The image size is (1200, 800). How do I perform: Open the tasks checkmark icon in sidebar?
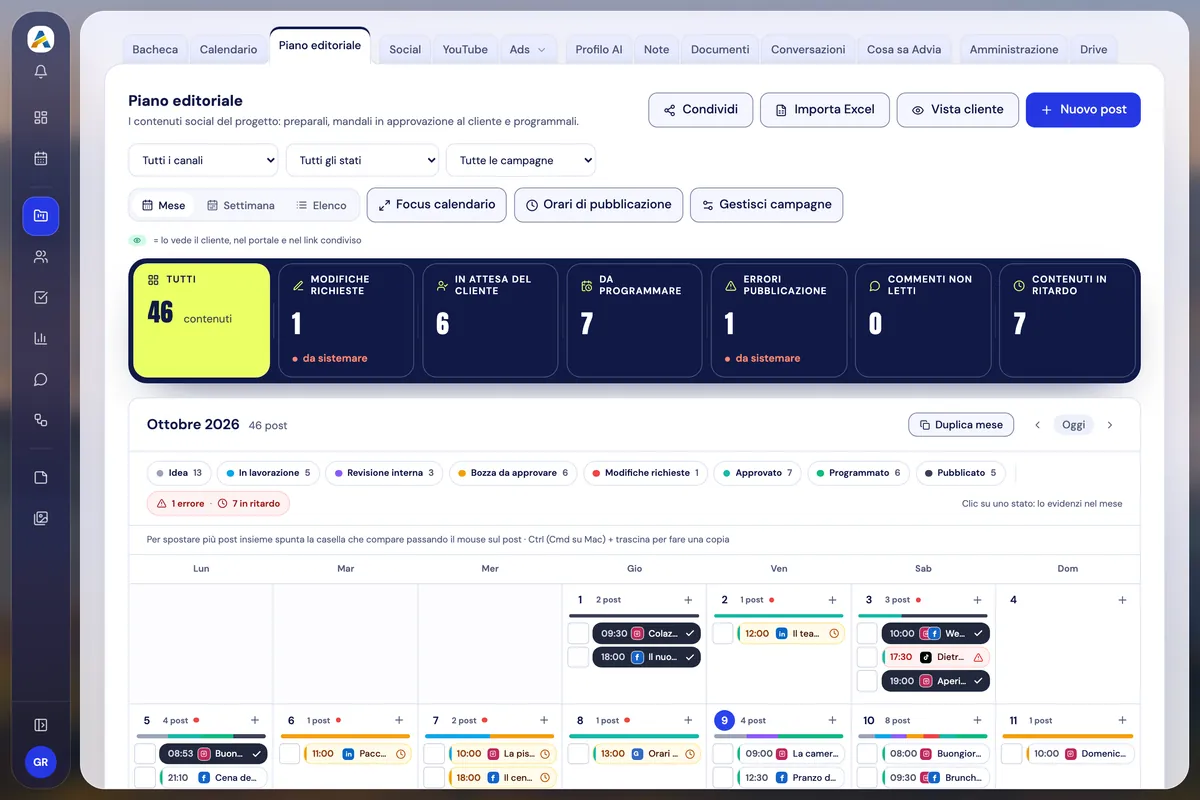coord(41,297)
